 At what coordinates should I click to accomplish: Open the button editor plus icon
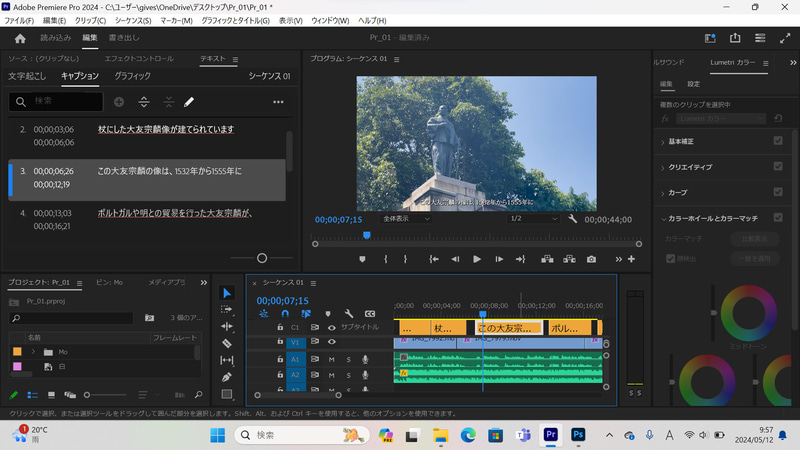[632, 259]
